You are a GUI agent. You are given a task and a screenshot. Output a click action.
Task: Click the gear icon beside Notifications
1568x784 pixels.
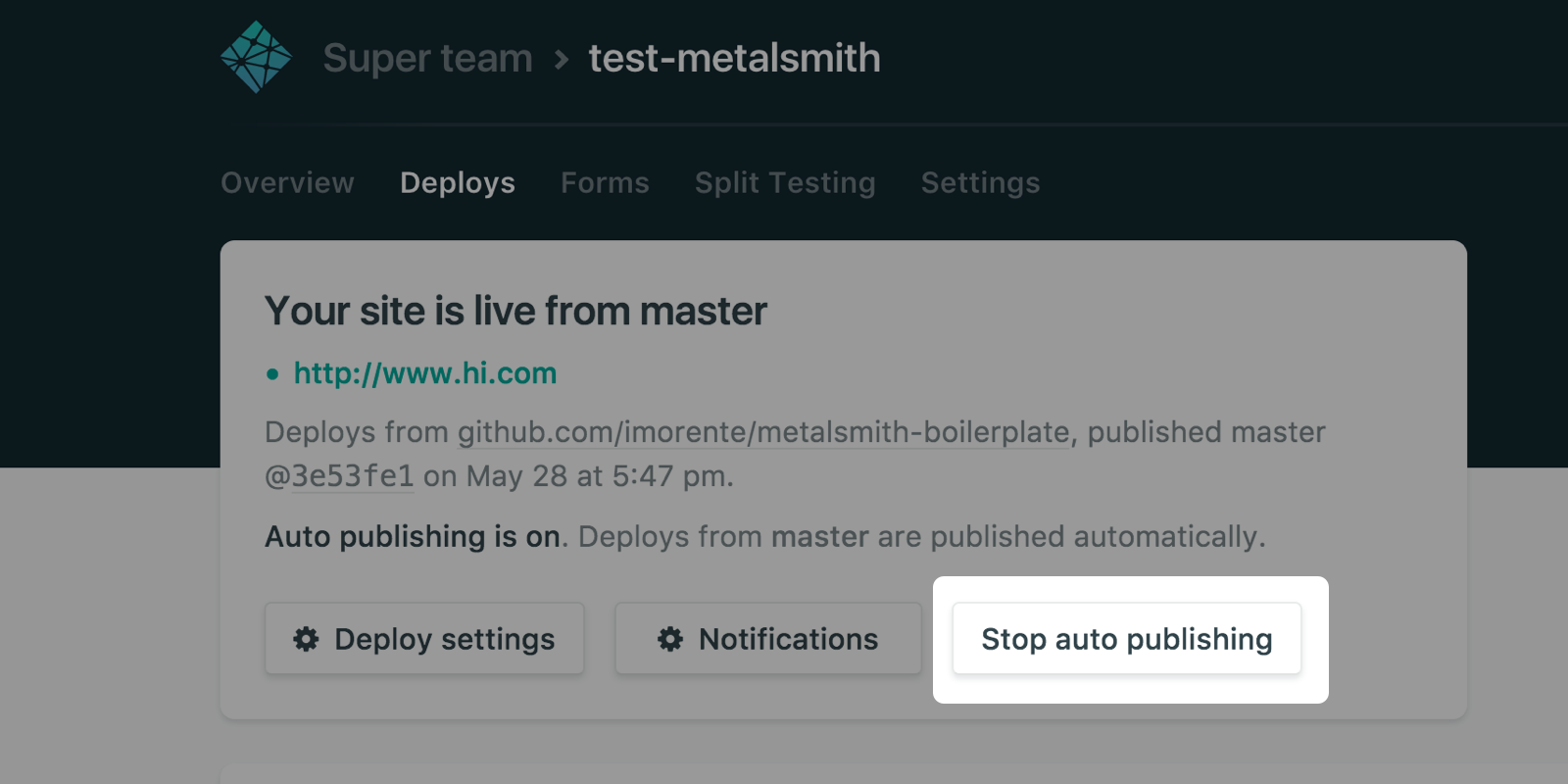point(670,639)
